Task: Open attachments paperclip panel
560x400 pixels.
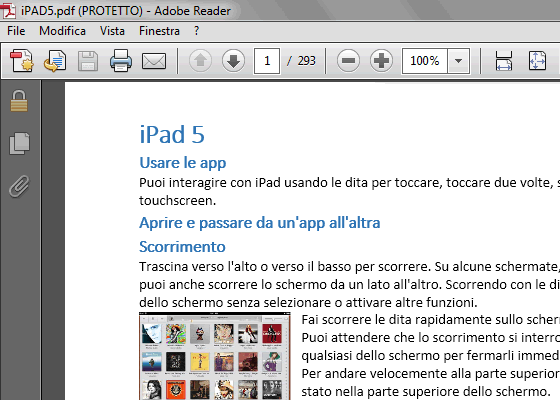Action: (19, 186)
